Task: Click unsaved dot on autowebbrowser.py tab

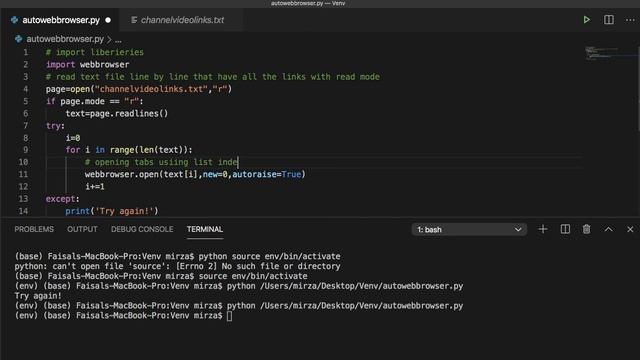Action: (108, 20)
